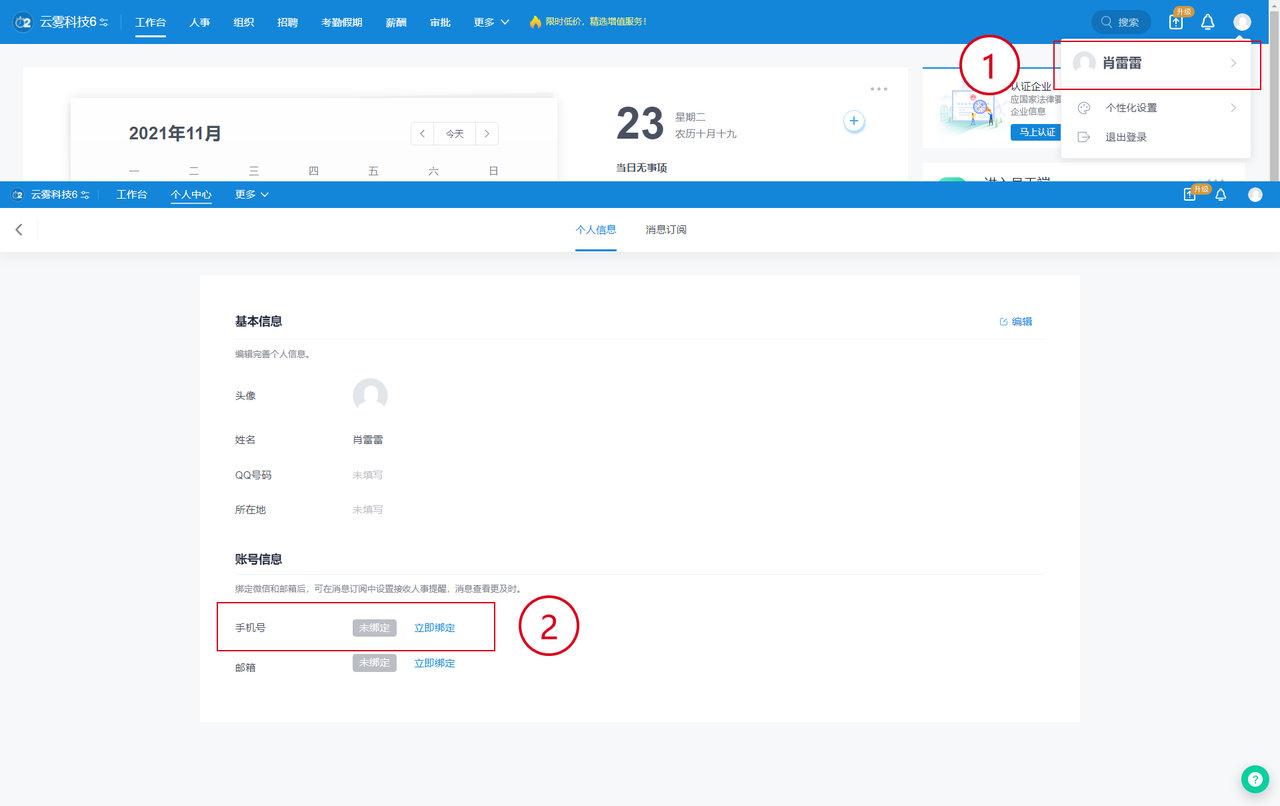The image size is (1280, 806).
Task: Go to previous month in calendar
Action: (423, 134)
